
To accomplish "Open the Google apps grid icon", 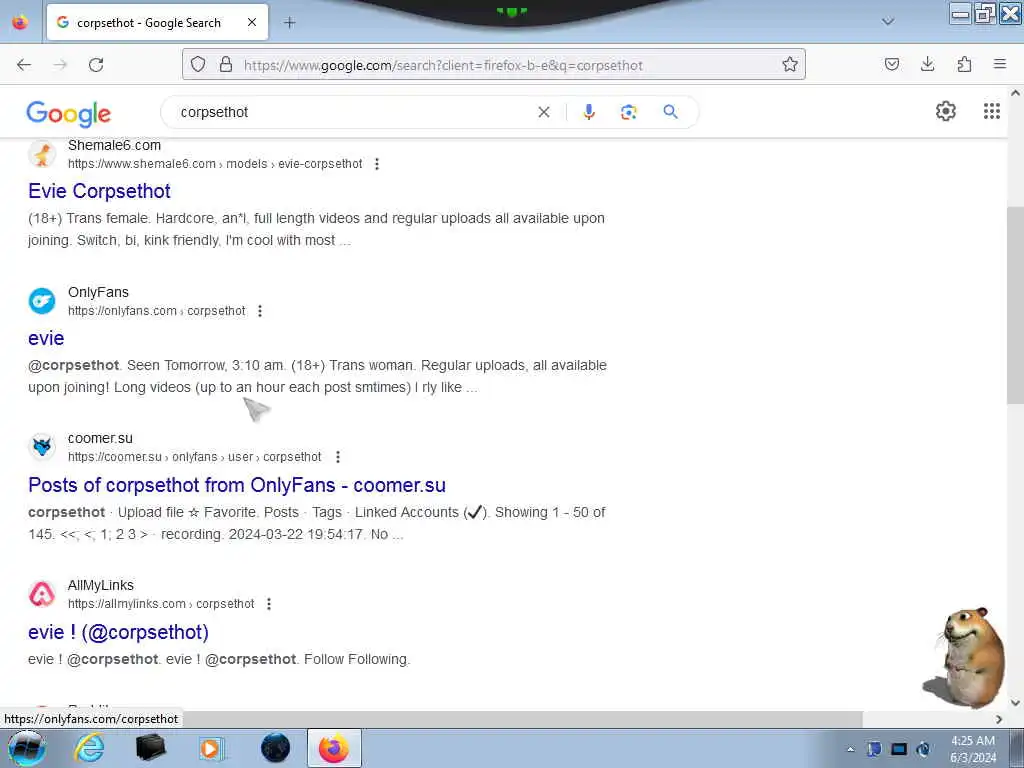I will tap(991, 112).
